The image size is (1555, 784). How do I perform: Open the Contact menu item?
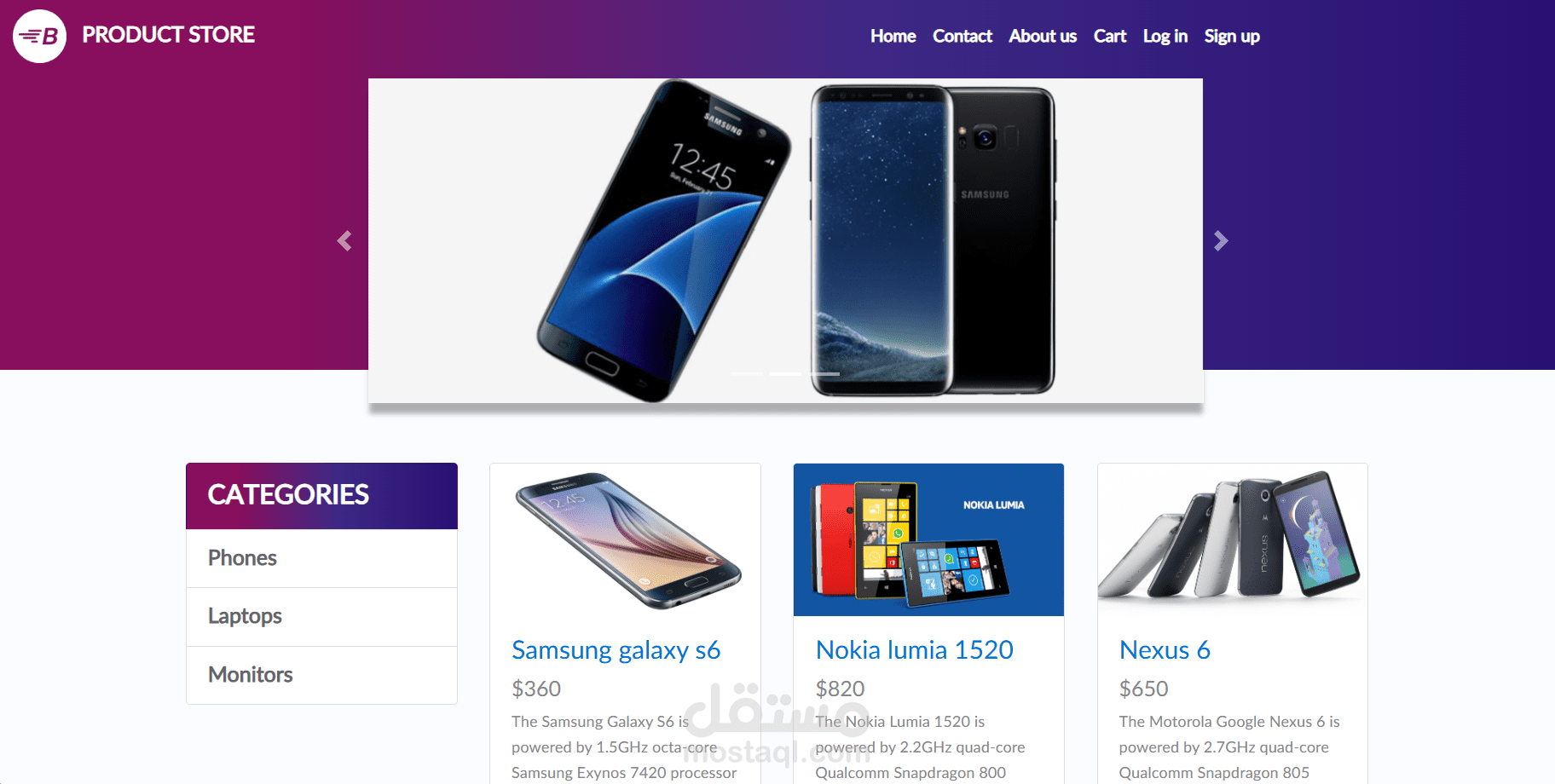tap(962, 36)
